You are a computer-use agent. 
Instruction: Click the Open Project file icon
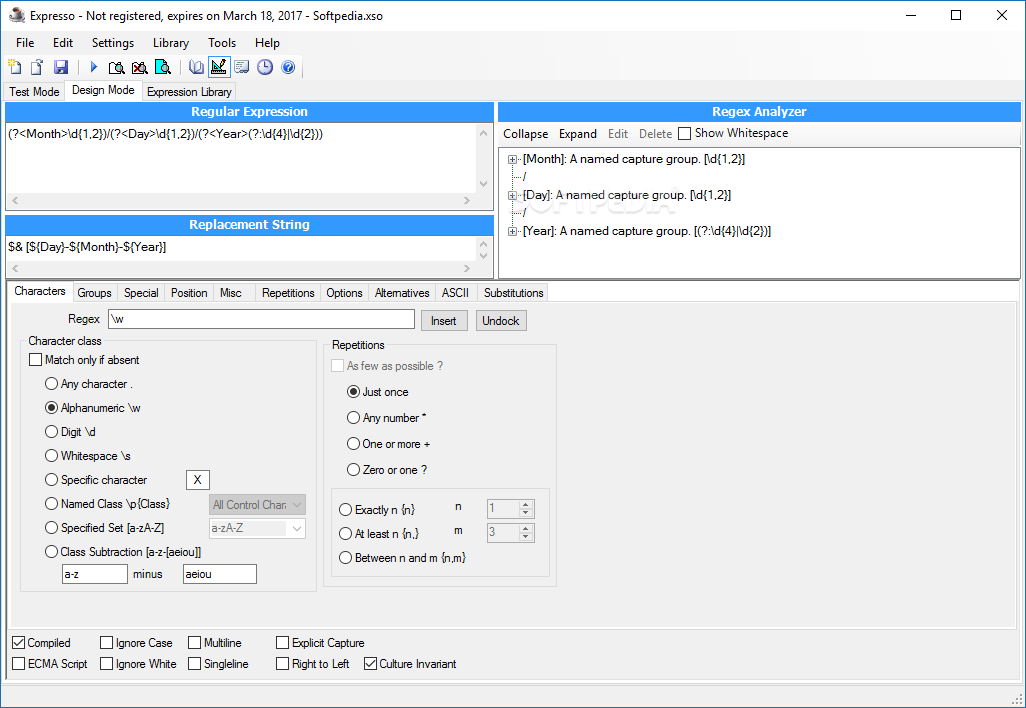37,67
